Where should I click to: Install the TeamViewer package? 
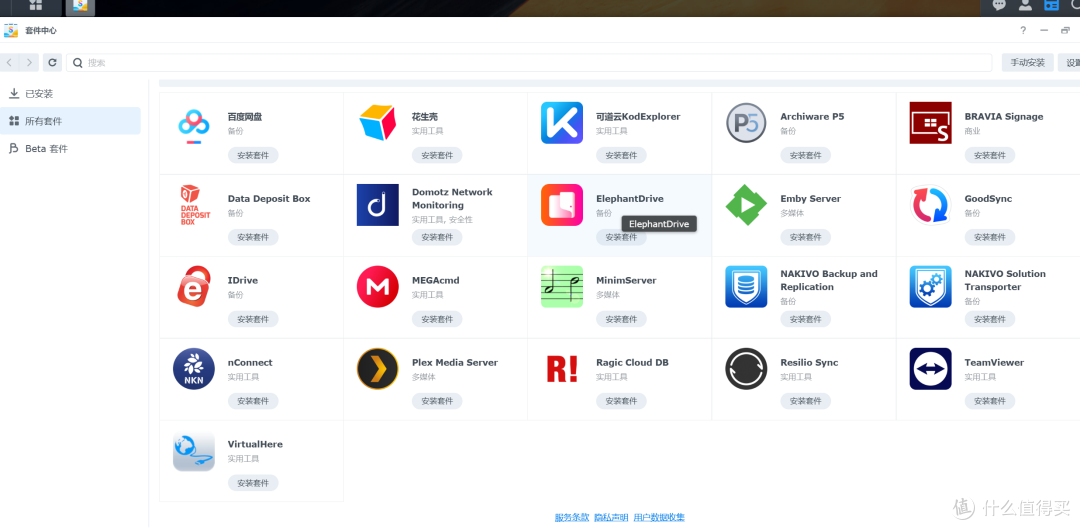click(x=990, y=401)
